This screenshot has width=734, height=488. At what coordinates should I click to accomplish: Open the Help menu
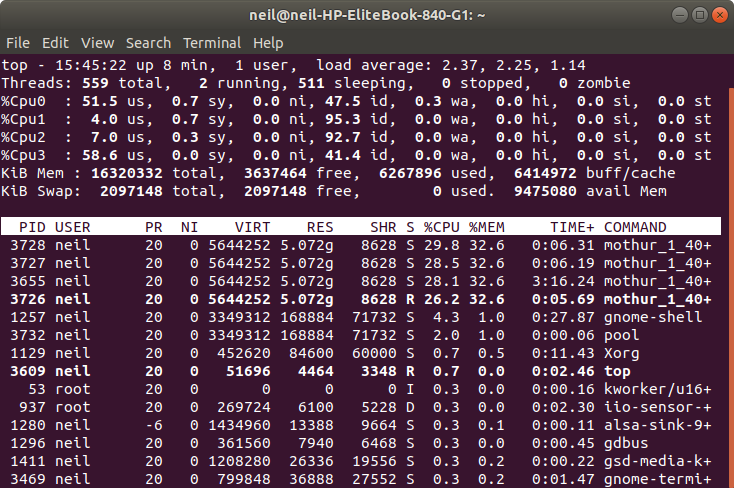pyautogui.click(x=268, y=43)
